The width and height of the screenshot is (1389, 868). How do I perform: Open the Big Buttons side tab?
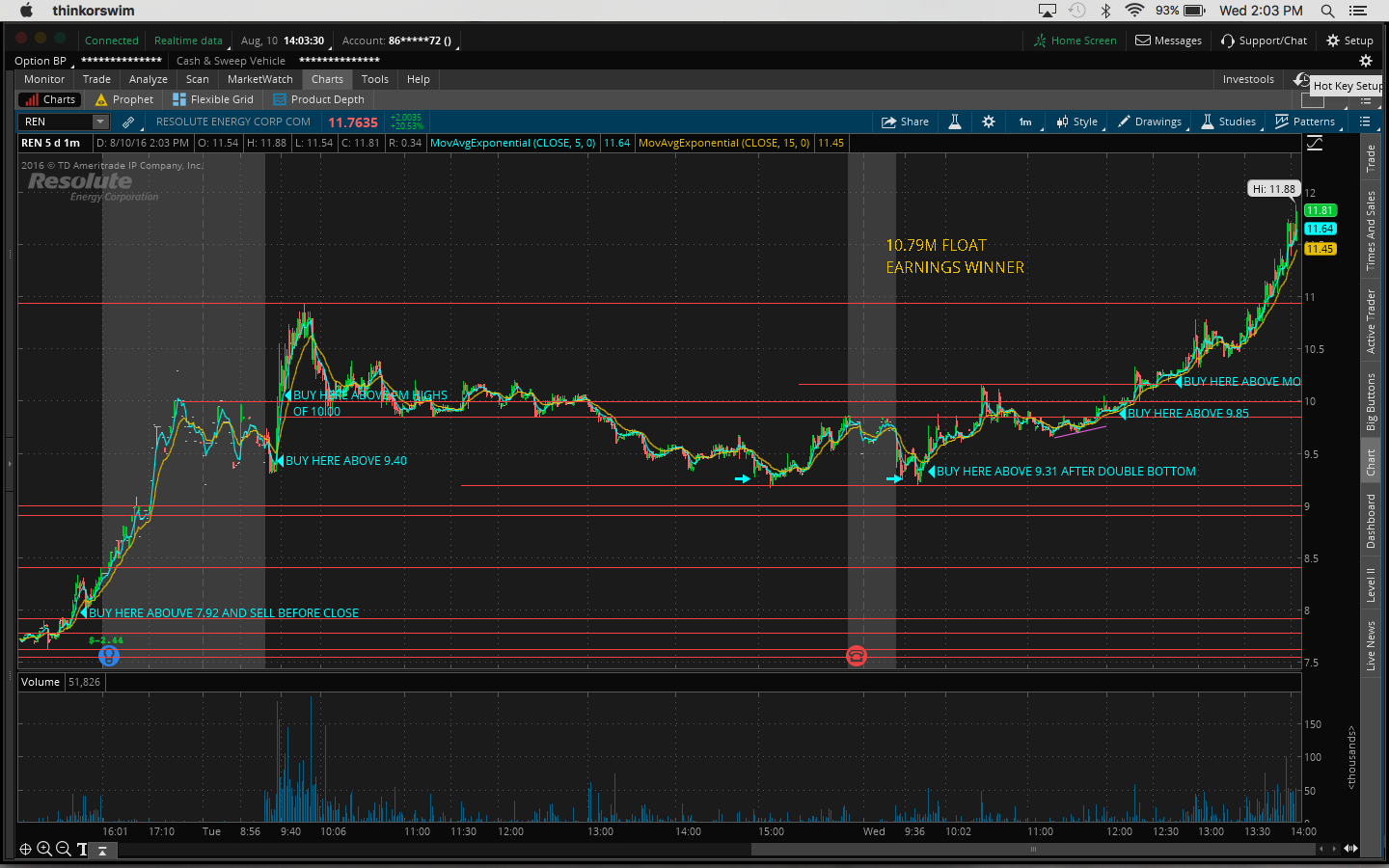coord(1371,401)
